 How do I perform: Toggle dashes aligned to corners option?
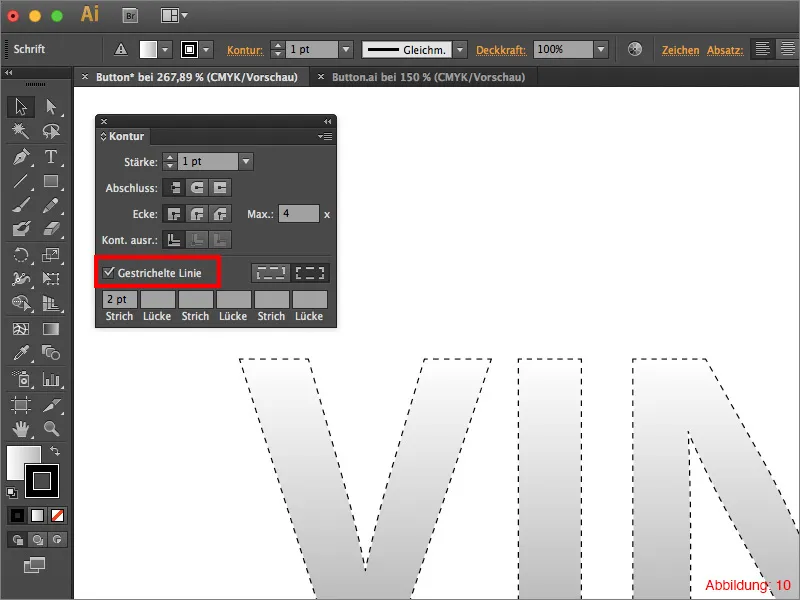310,273
